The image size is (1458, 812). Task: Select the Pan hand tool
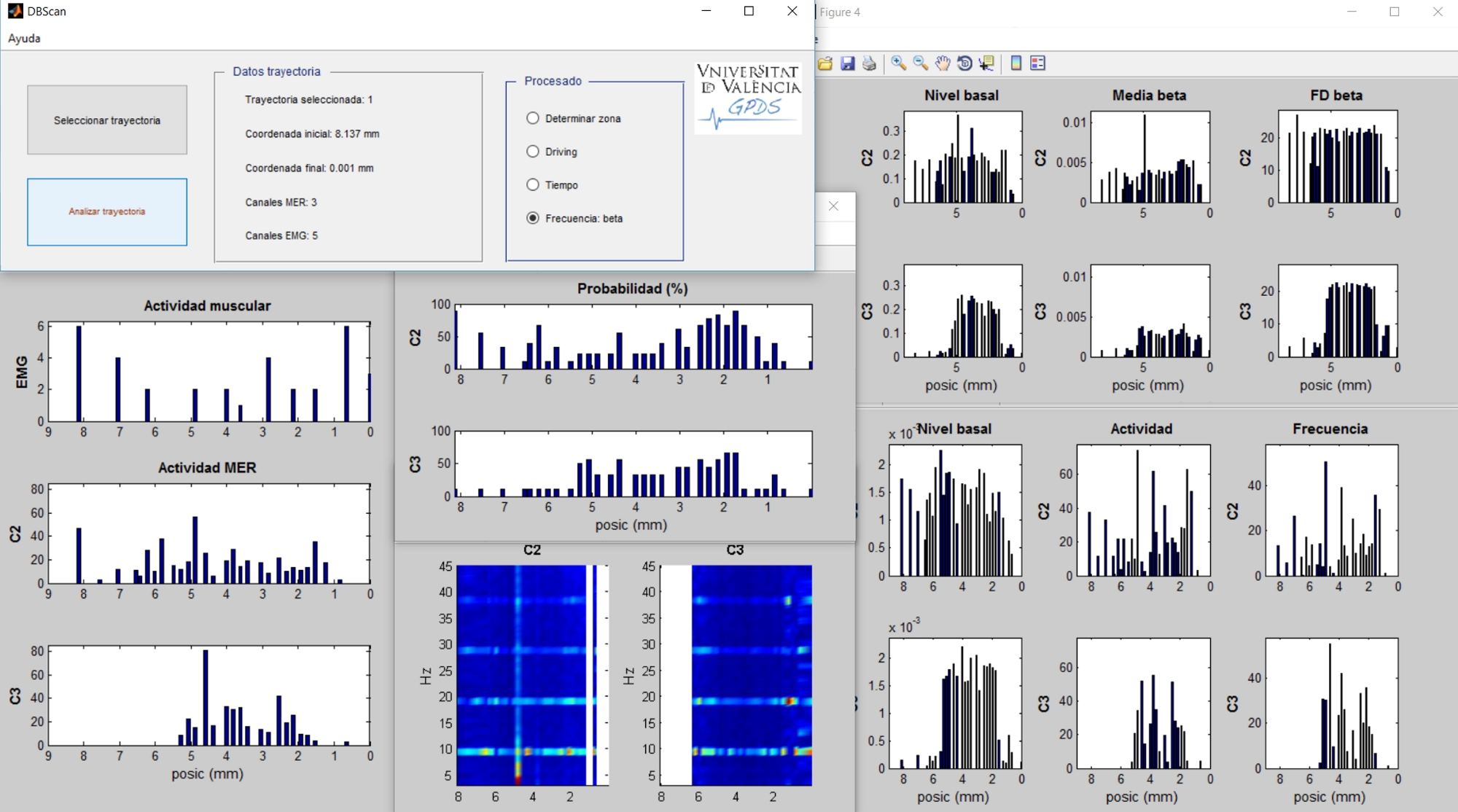(x=943, y=63)
